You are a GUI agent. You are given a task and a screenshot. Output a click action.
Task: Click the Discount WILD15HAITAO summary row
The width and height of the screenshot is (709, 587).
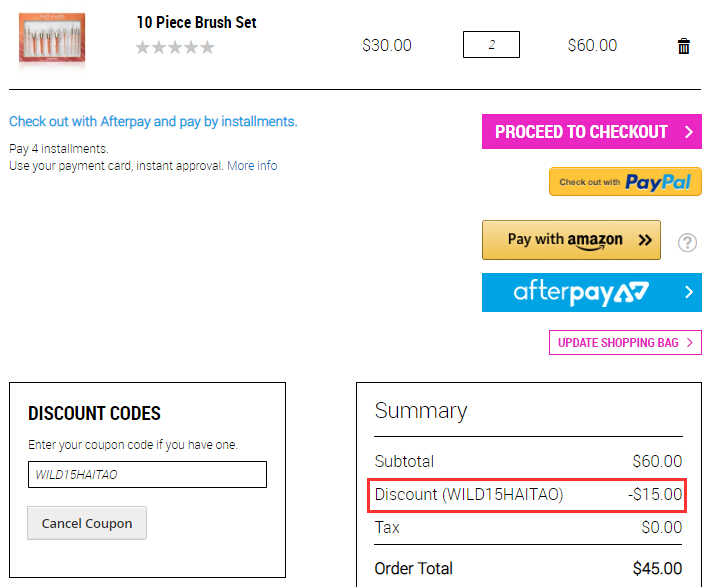527,495
